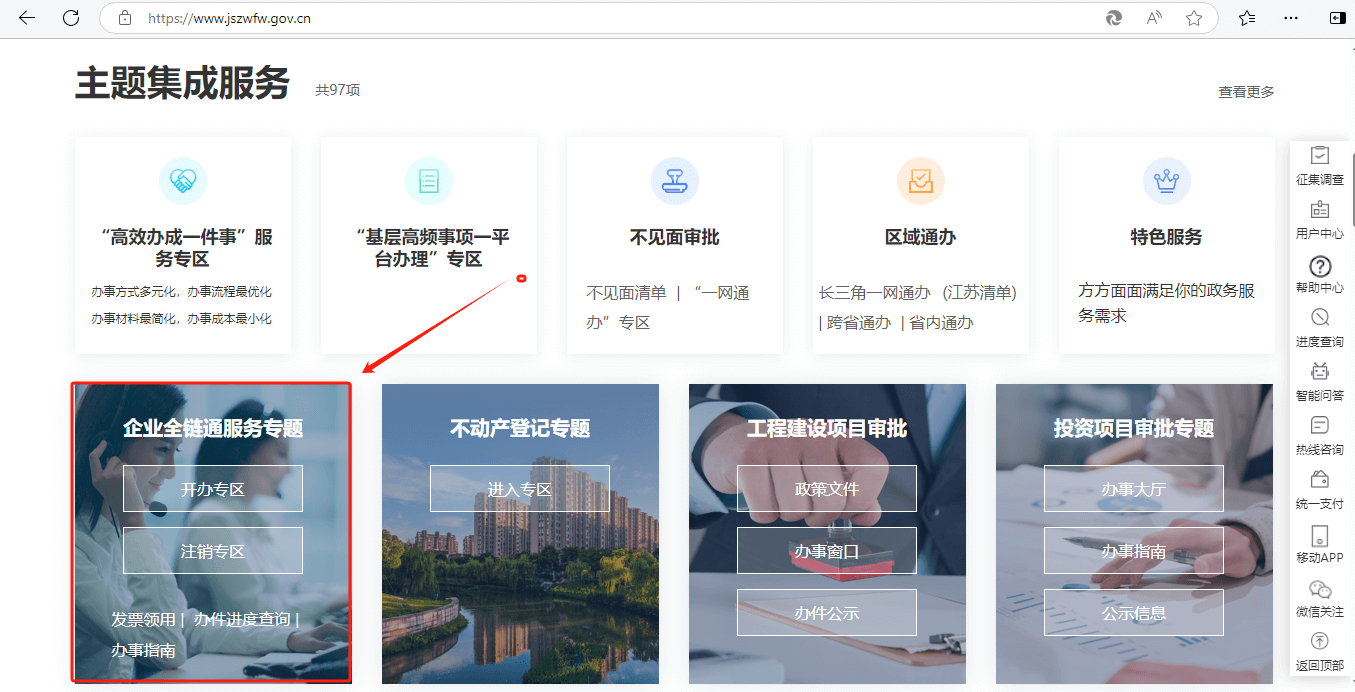This screenshot has width=1355, height=692.
Task: Click the 公示信息 button
Action: coord(1134,613)
